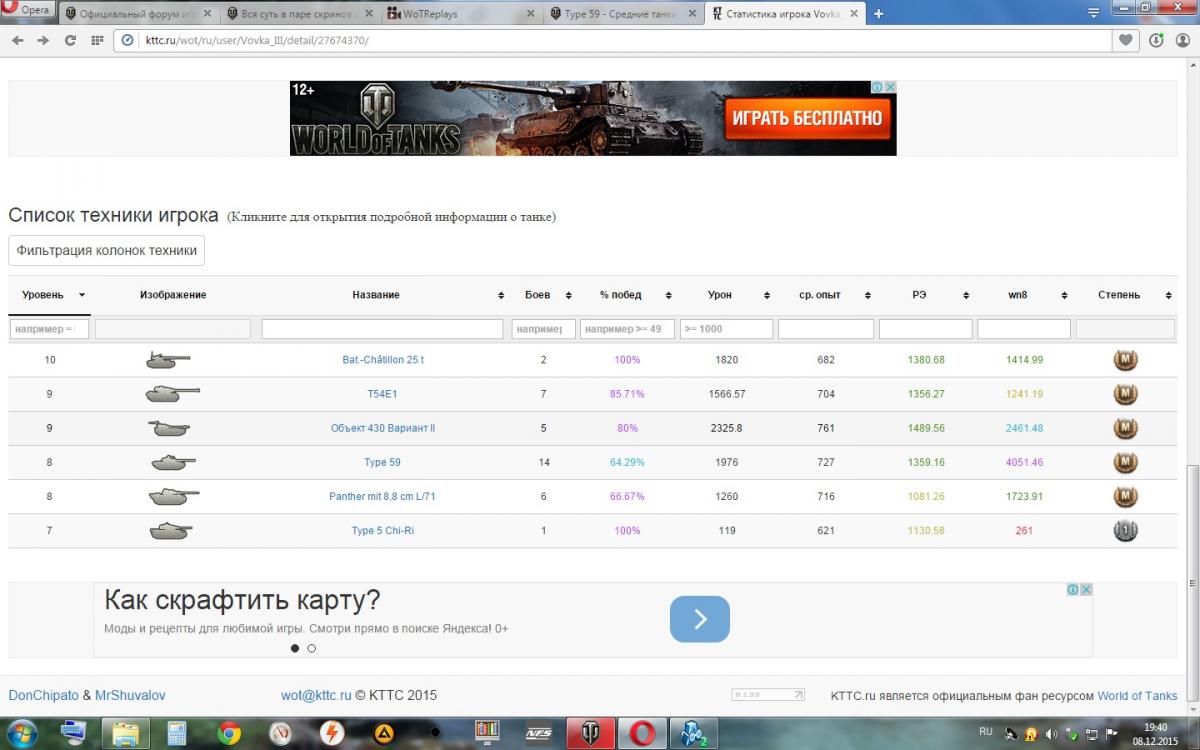
Task: Open the Speed Dial grid icon
Action: click(97, 40)
